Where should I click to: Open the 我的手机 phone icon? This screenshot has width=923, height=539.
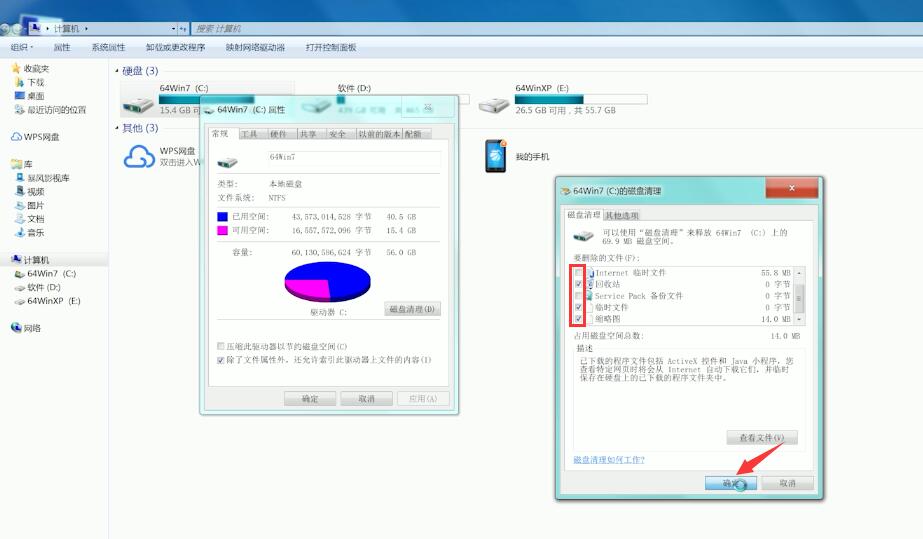495,156
